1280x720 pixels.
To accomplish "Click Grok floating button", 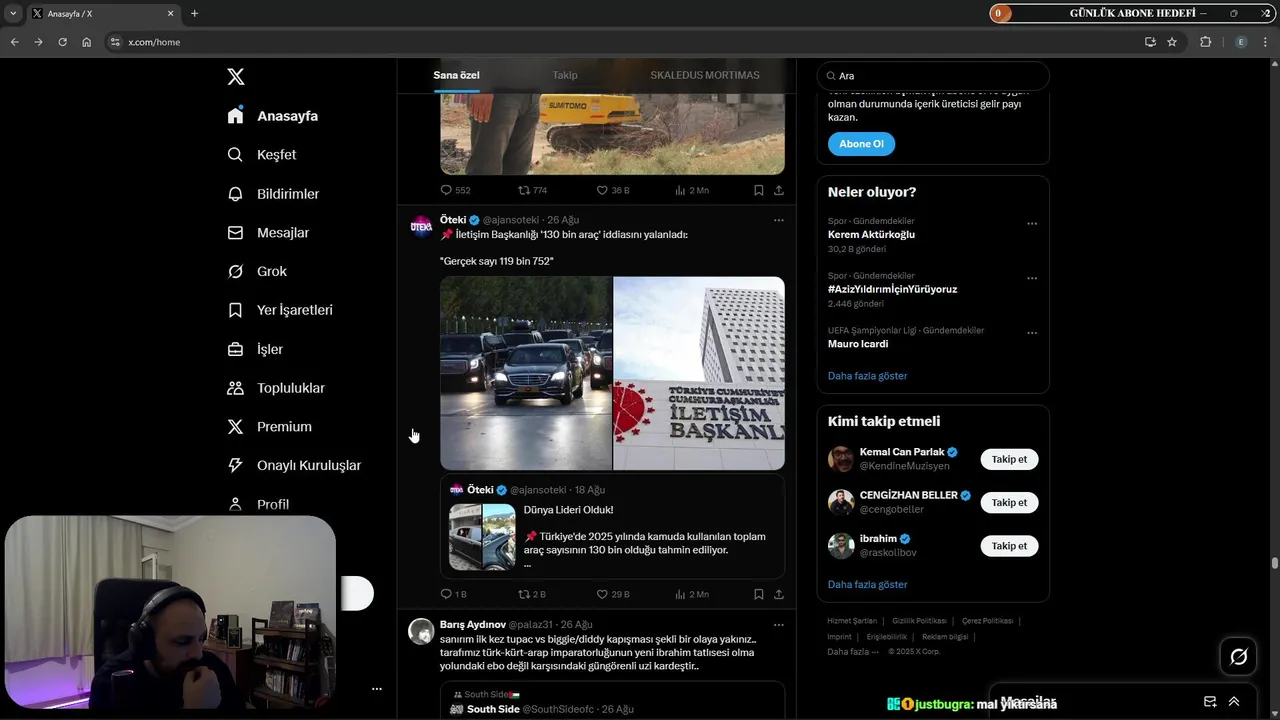I will 1238,657.
